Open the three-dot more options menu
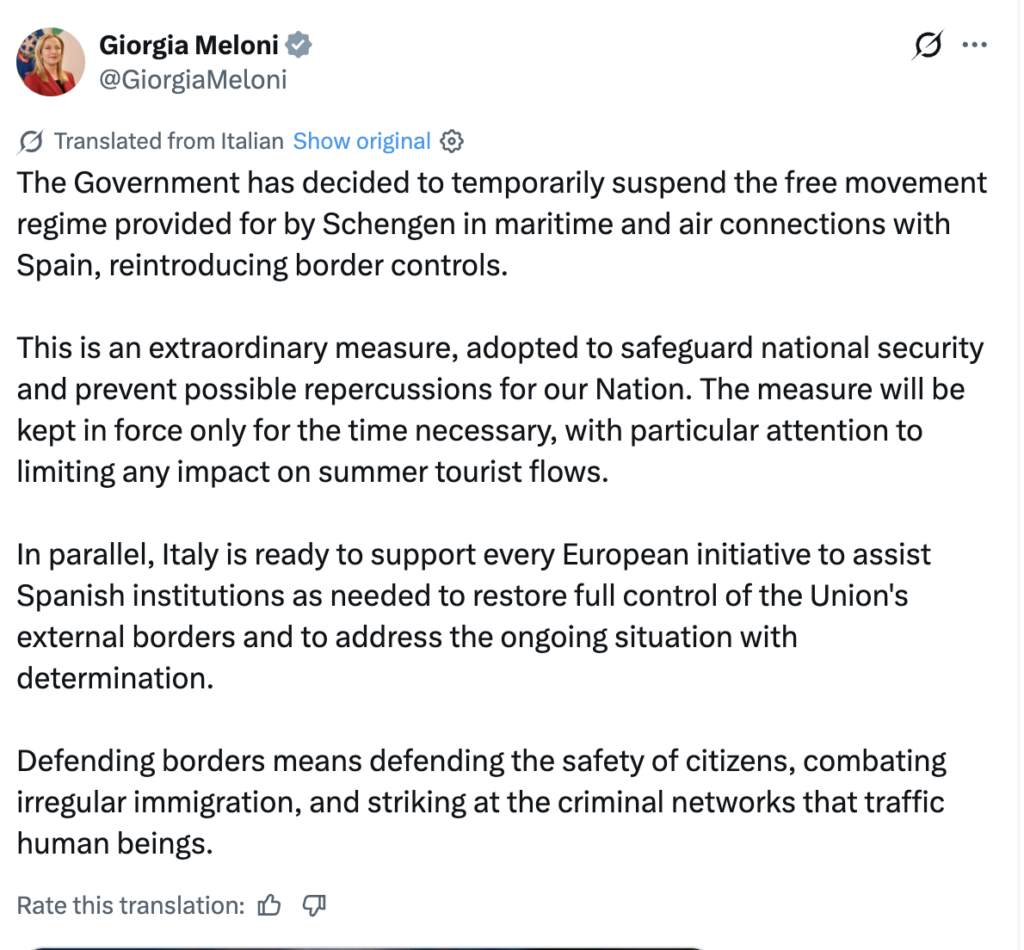 click(x=974, y=44)
